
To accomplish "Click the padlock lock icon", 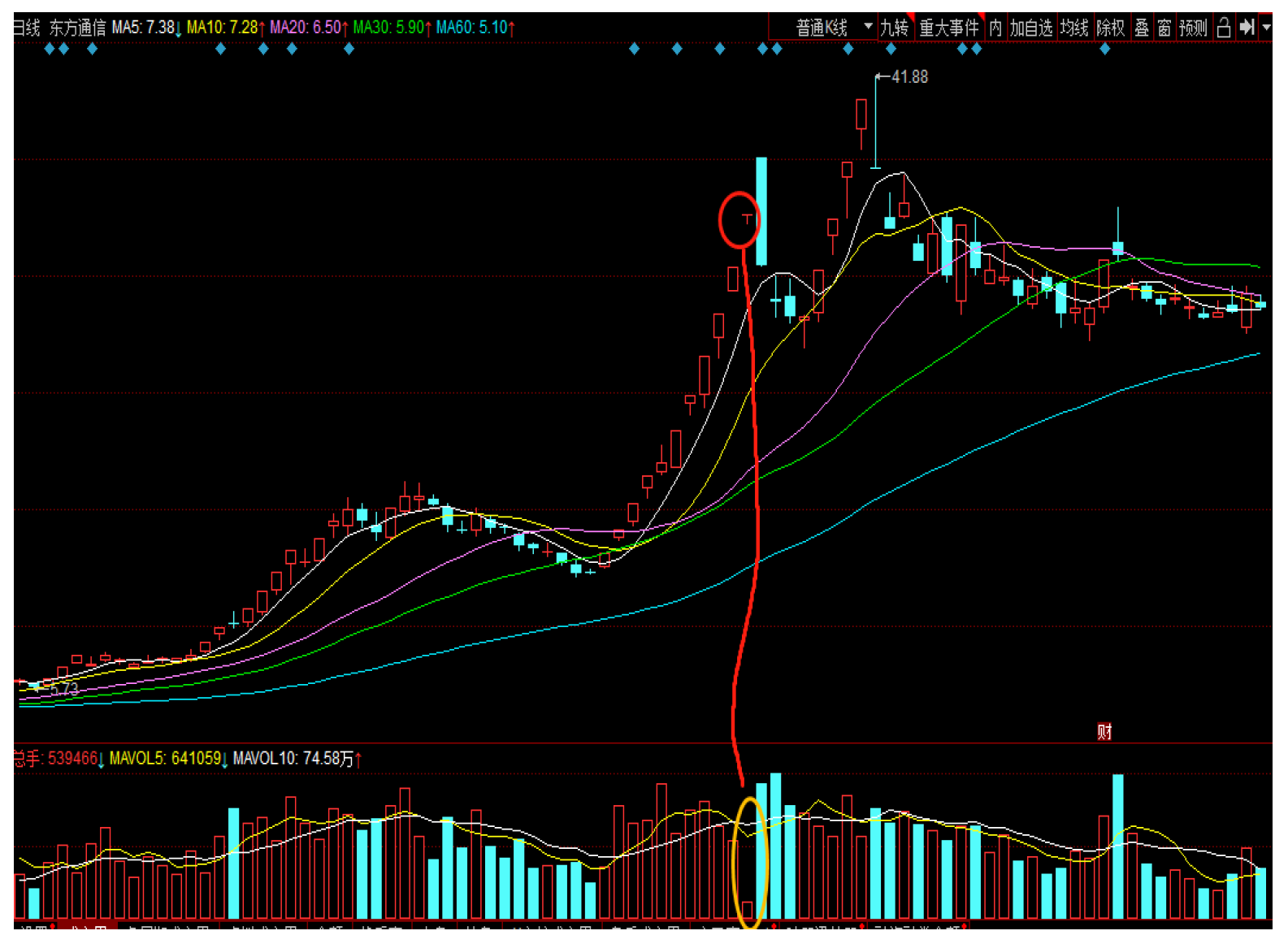I will click(x=1224, y=28).
